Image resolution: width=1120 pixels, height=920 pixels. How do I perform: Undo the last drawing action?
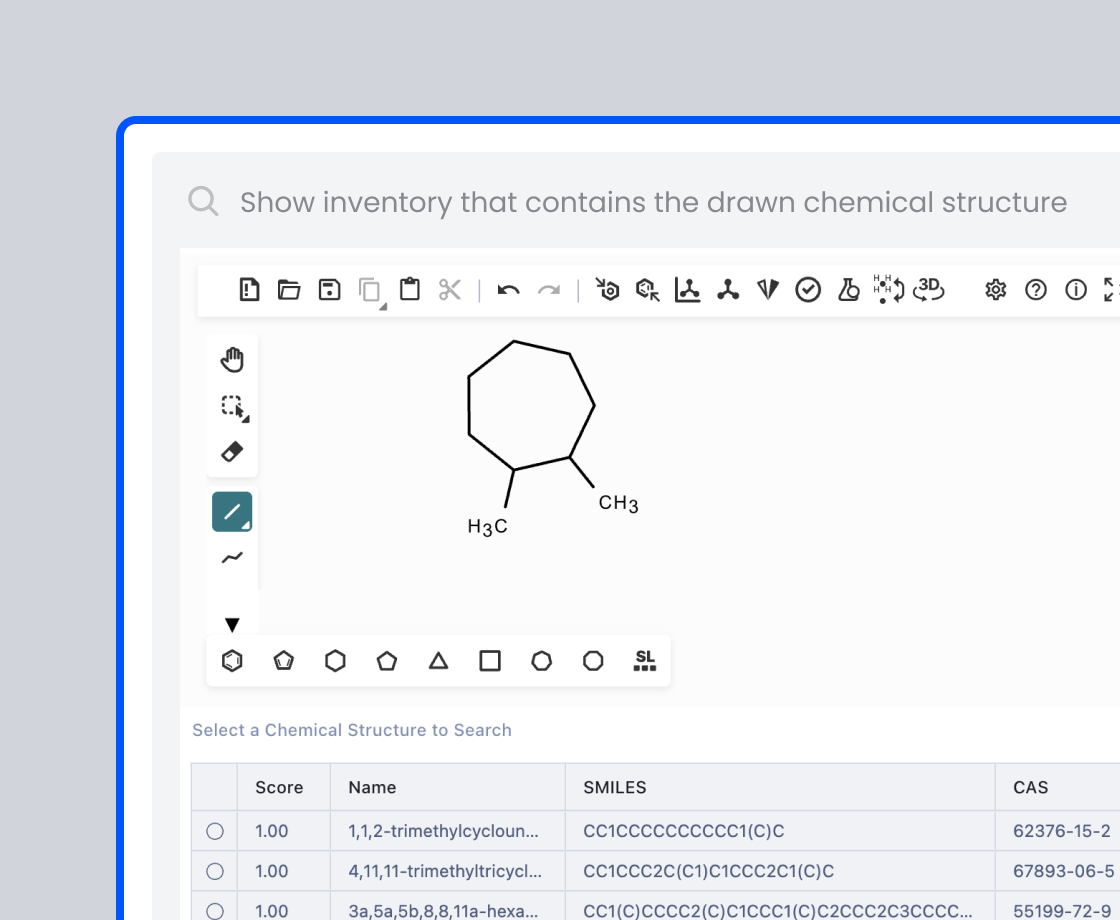[509, 290]
